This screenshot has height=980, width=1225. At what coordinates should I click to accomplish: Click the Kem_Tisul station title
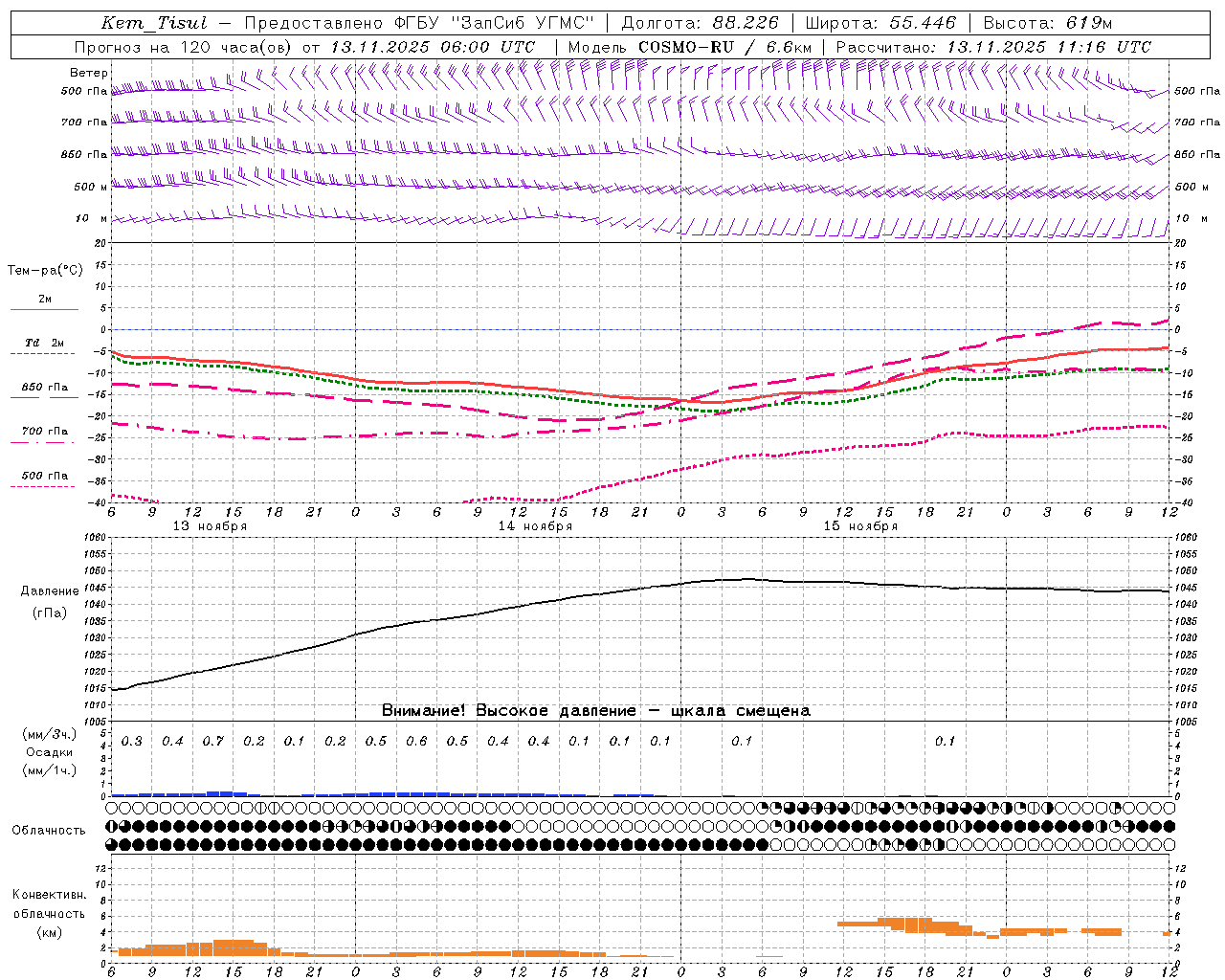click(x=153, y=23)
